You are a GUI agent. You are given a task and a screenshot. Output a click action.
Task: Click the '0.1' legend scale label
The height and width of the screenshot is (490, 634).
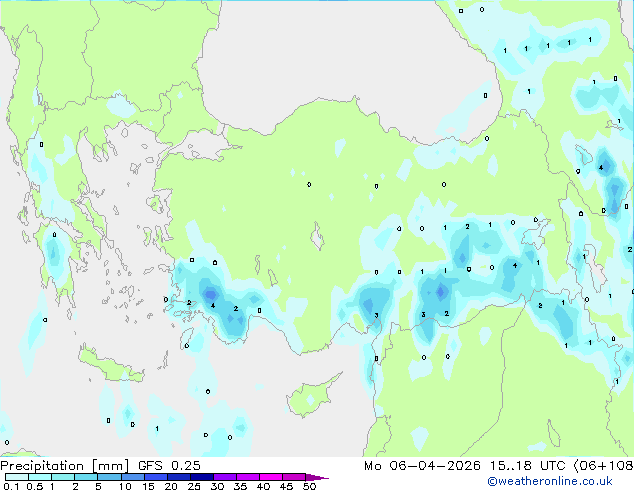coord(11,486)
